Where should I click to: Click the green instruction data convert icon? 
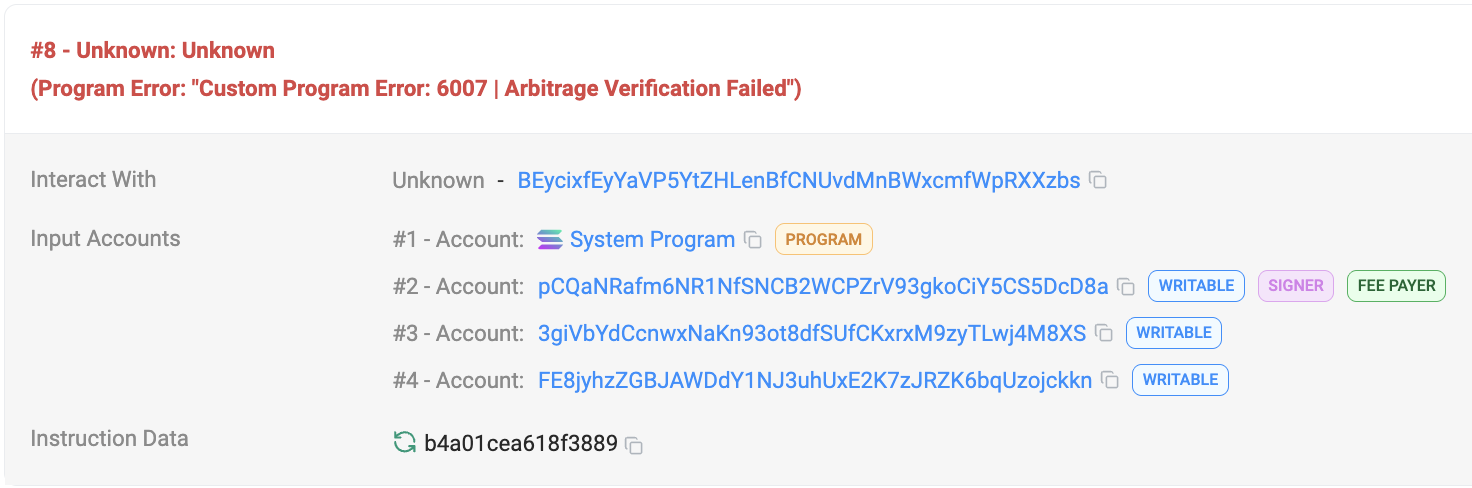point(404,443)
